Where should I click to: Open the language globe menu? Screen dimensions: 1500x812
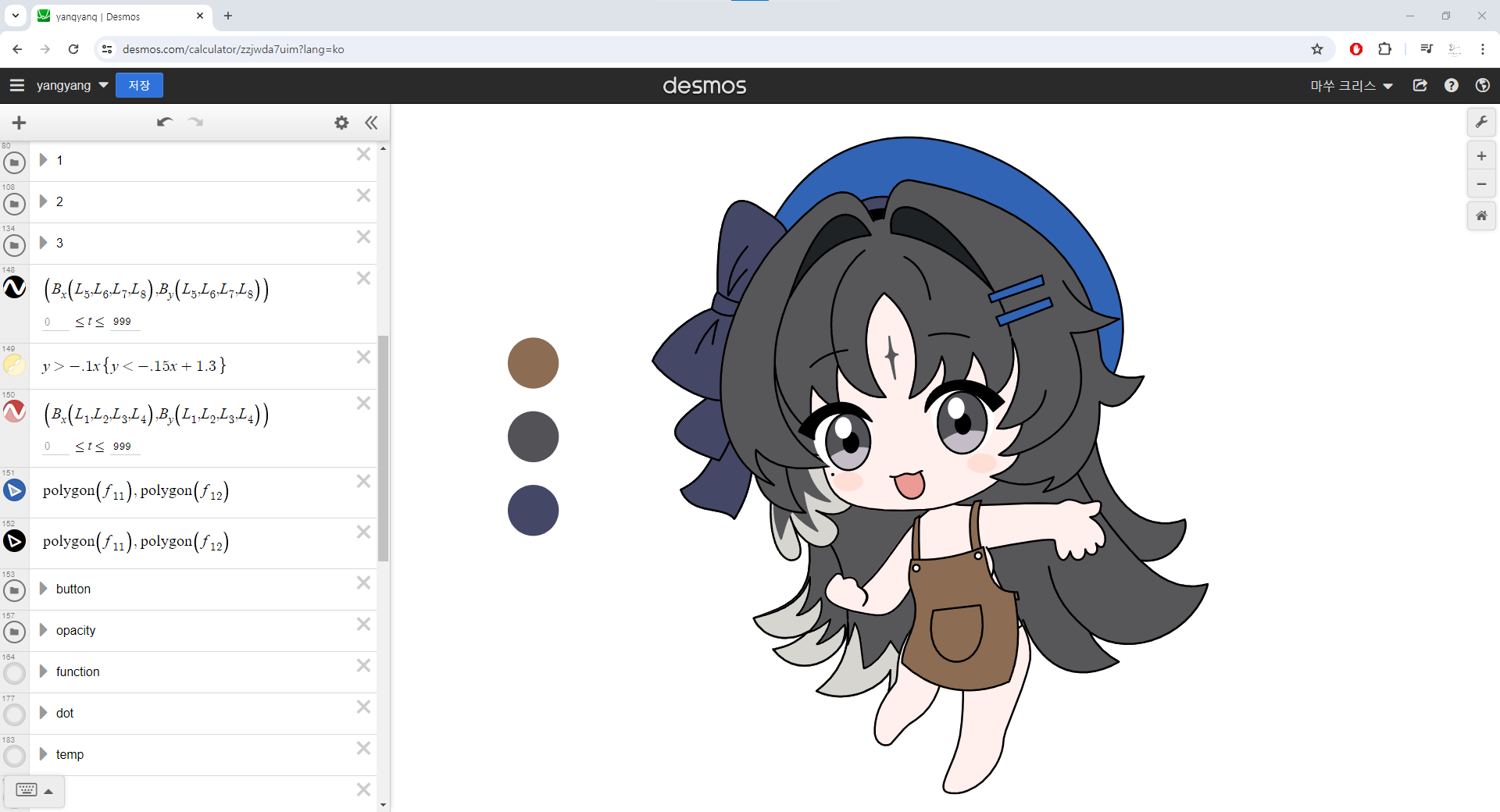click(x=1482, y=85)
